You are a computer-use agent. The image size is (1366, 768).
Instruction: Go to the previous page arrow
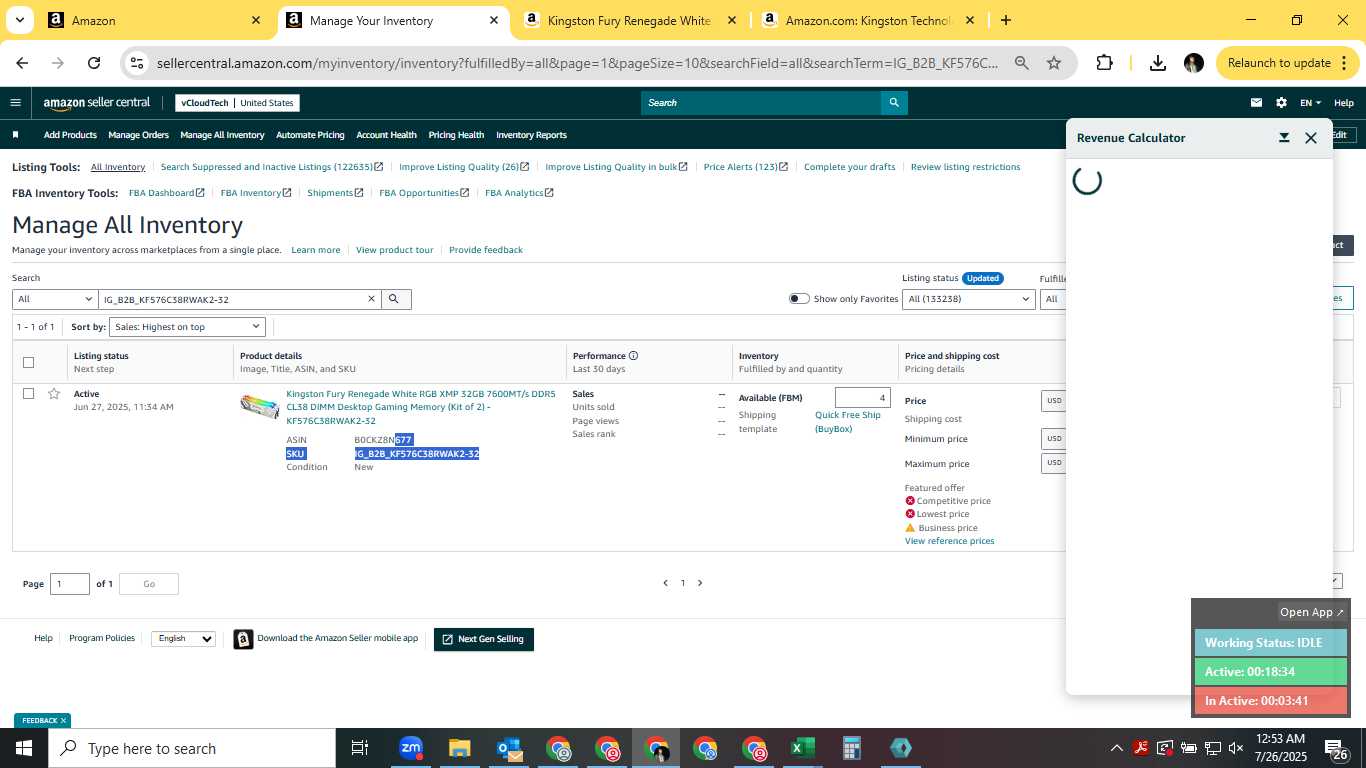tap(665, 583)
